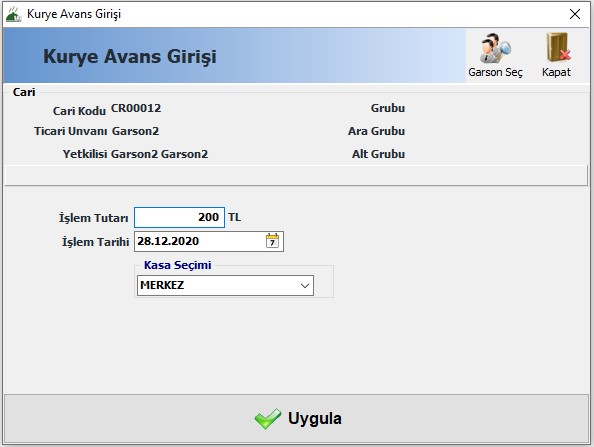Click the Ara Grubu label
The width and height of the screenshot is (594, 447).
[377, 131]
